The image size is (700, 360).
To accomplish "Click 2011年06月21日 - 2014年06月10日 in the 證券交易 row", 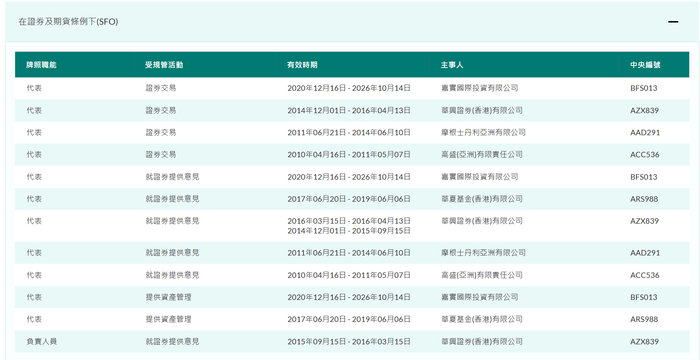I will [x=349, y=133].
